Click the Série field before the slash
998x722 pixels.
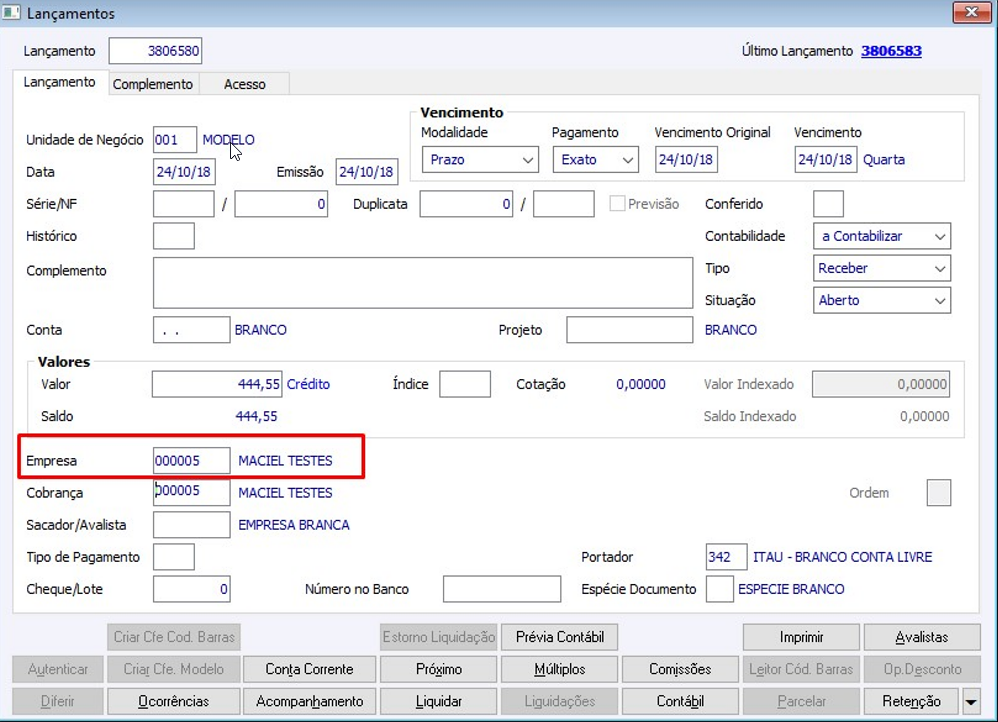tap(183, 204)
